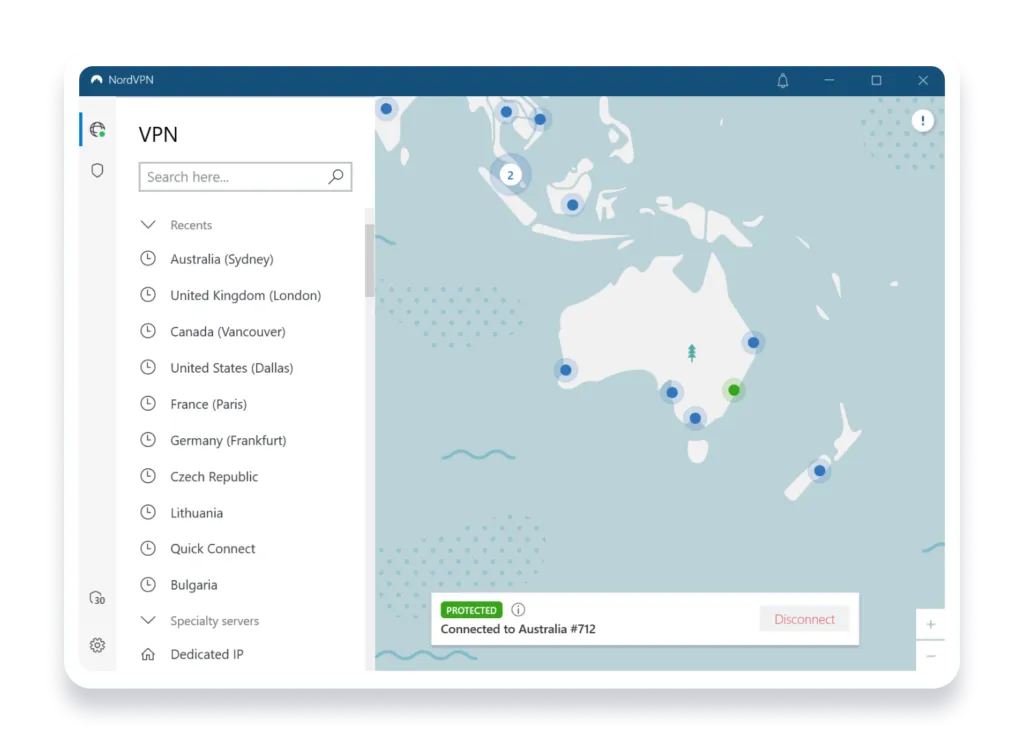Viewport: 1024px width, 737px height.
Task: Click the NordVPN logo in title bar
Action: coord(97,80)
